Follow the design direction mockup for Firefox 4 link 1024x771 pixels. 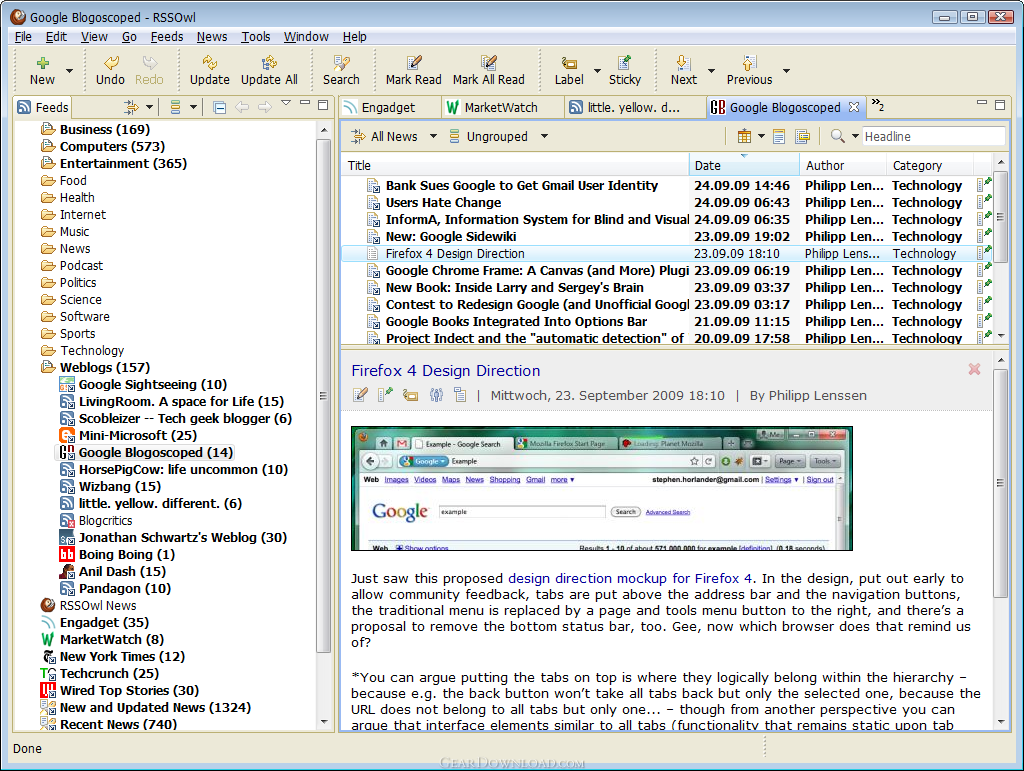point(630,578)
